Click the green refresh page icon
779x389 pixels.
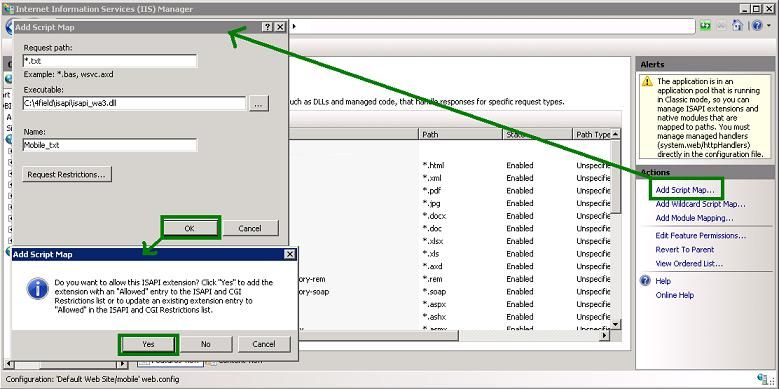coord(705,26)
